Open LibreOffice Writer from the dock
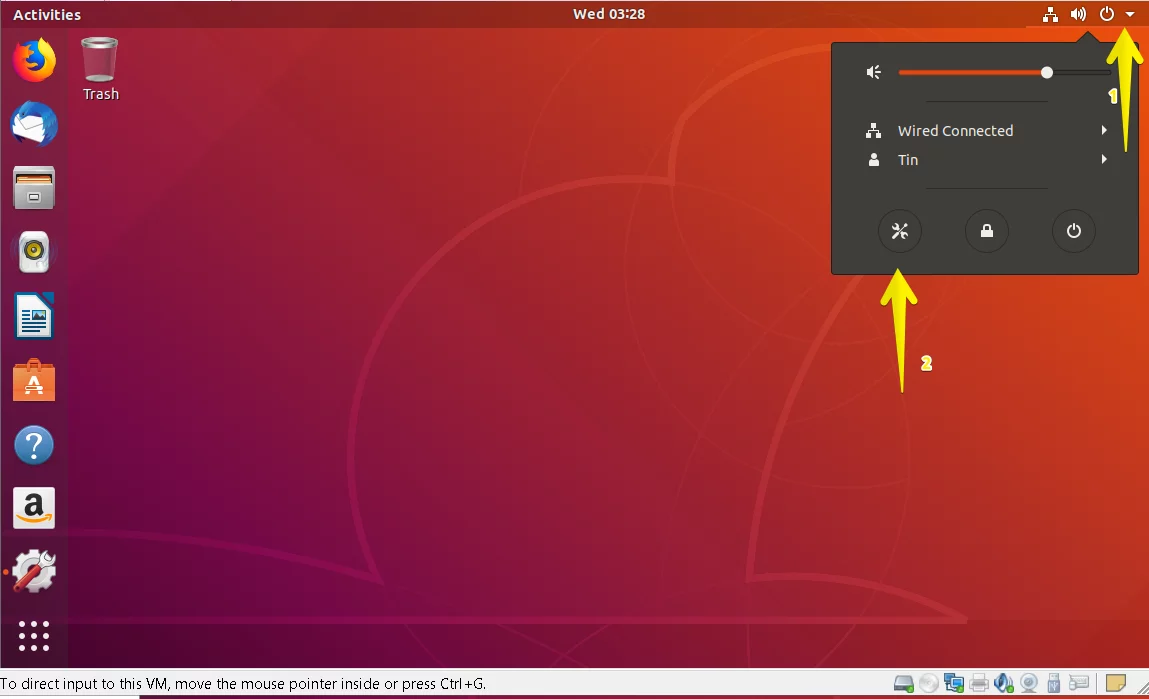Viewport: 1149px width, 699px height. tap(34, 316)
